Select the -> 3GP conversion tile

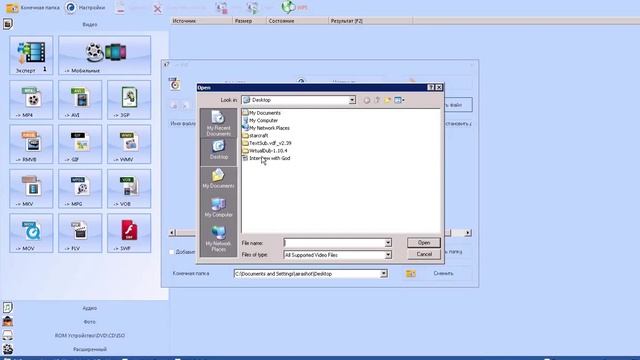tap(129, 100)
